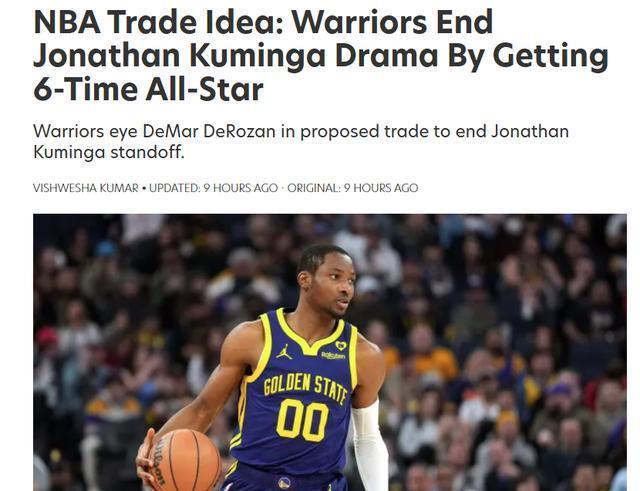Click the white arm sleeve in photo
The height and width of the screenshot is (491, 640).
pyautogui.click(x=371, y=447)
